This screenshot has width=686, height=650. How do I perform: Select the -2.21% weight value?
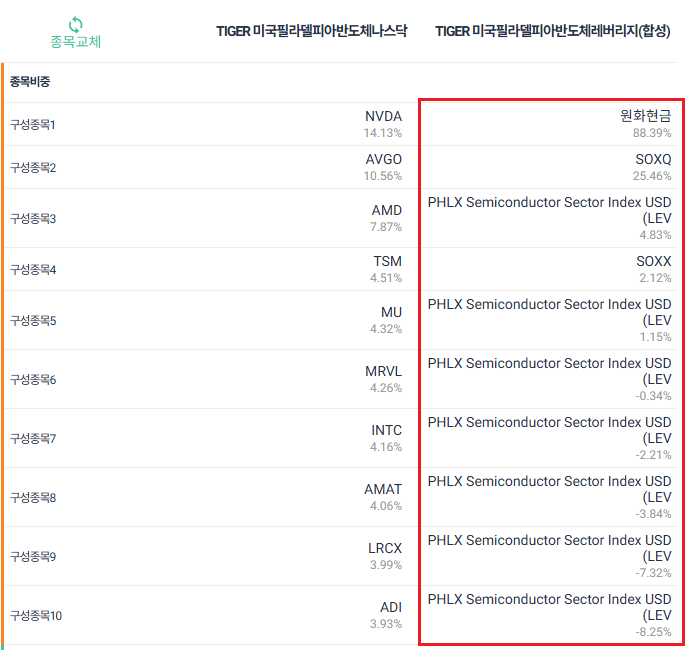(653, 455)
